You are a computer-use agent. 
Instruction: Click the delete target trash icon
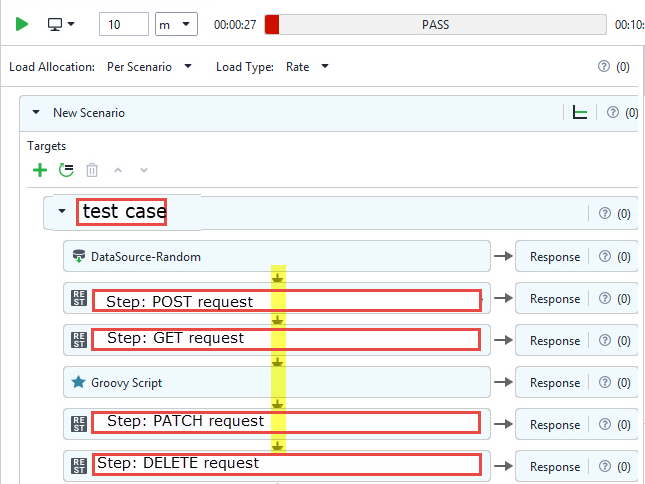coord(93,170)
